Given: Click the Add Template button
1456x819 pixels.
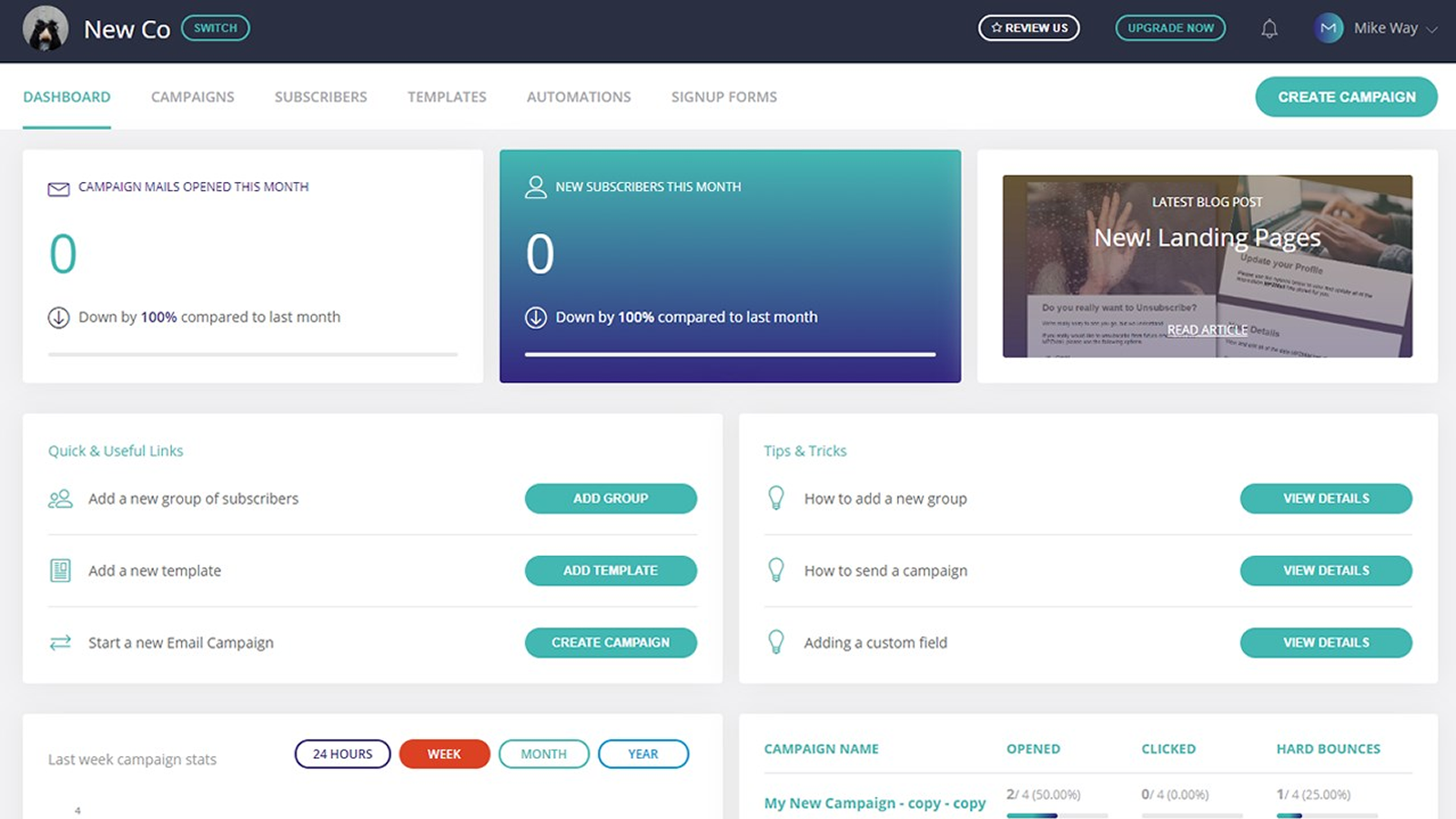Looking at the screenshot, I should pyautogui.click(x=611, y=571).
